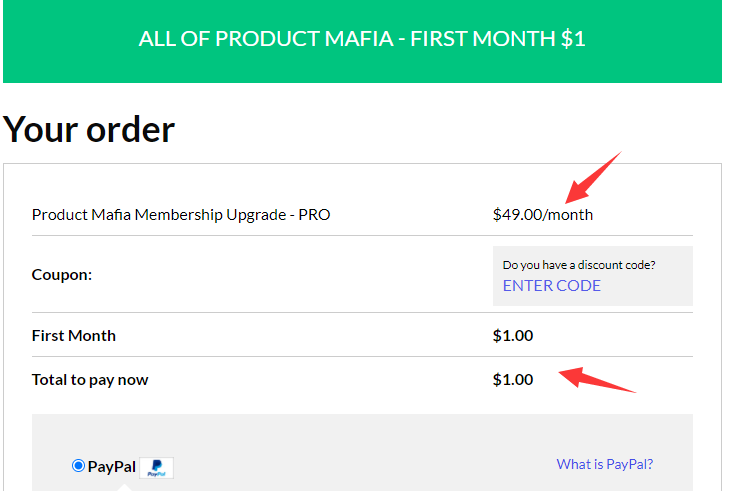The height and width of the screenshot is (491, 730).
Task: Click the Total to pay now $1.00 amount
Action: click(513, 380)
